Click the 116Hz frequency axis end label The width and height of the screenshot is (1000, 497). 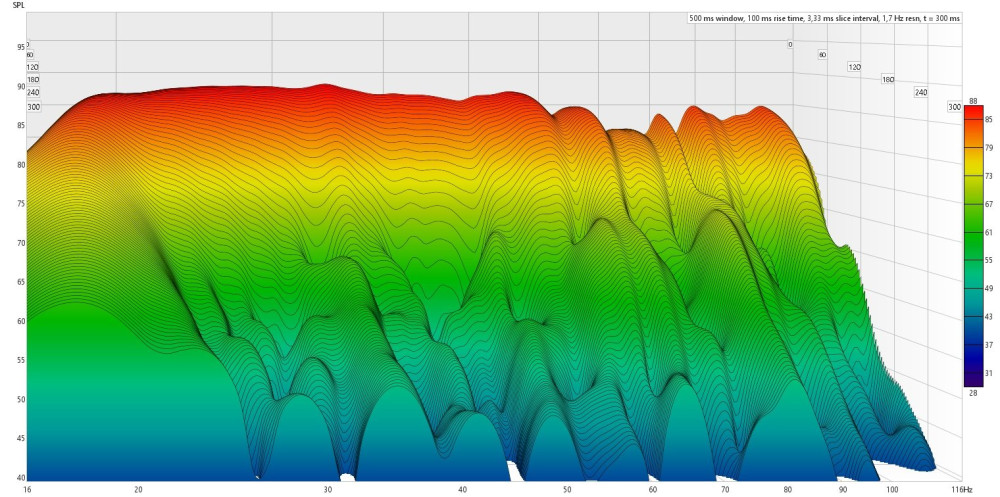[x=961, y=489]
